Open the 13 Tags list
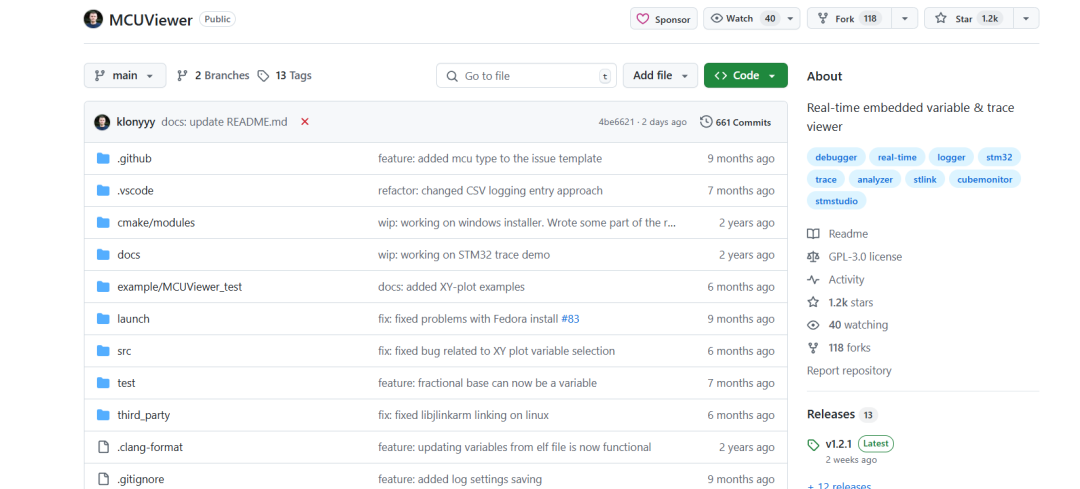Image resolution: width=1080 pixels, height=489 pixels. pos(285,75)
